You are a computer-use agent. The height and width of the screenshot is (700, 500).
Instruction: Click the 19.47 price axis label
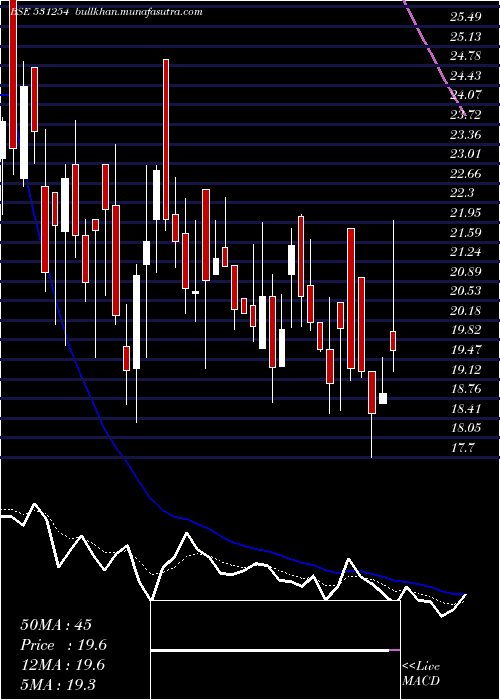466,350
